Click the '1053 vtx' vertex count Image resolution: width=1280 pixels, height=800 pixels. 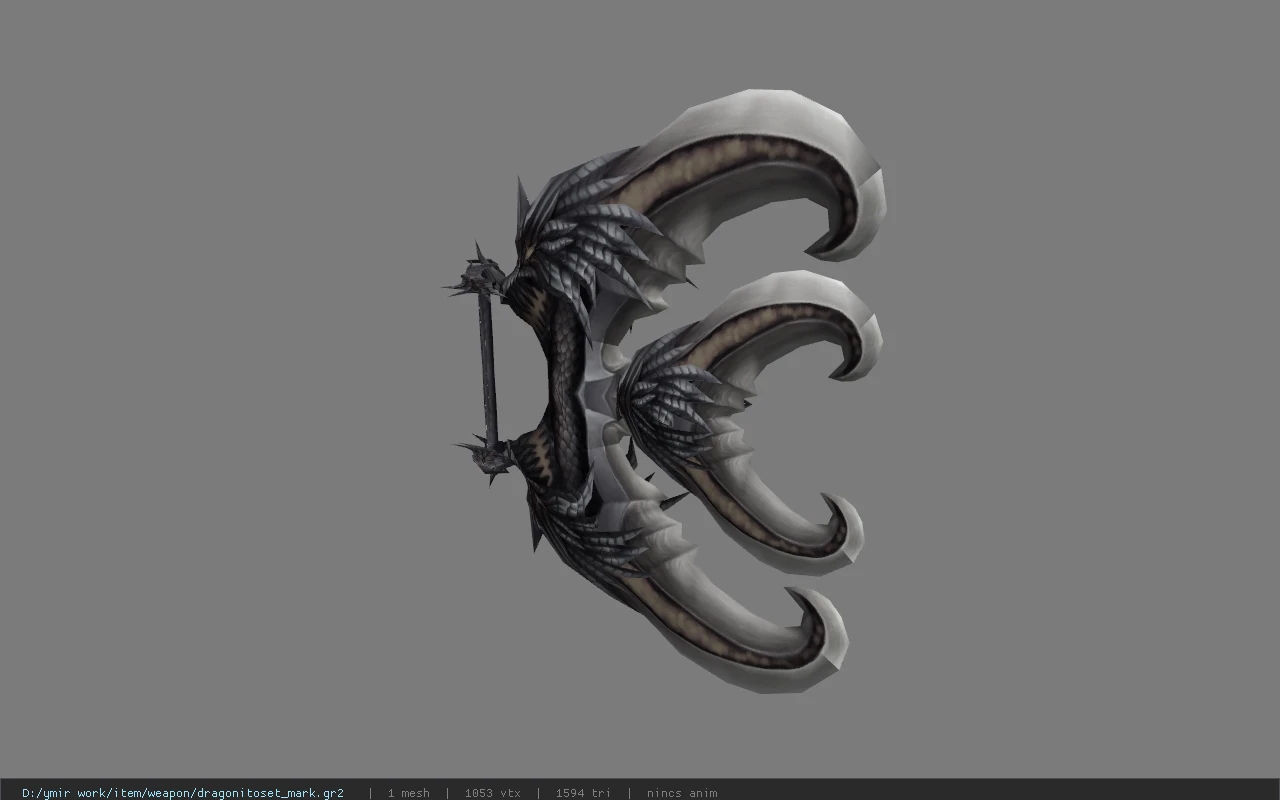pyautogui.click(x=492, y=793)
